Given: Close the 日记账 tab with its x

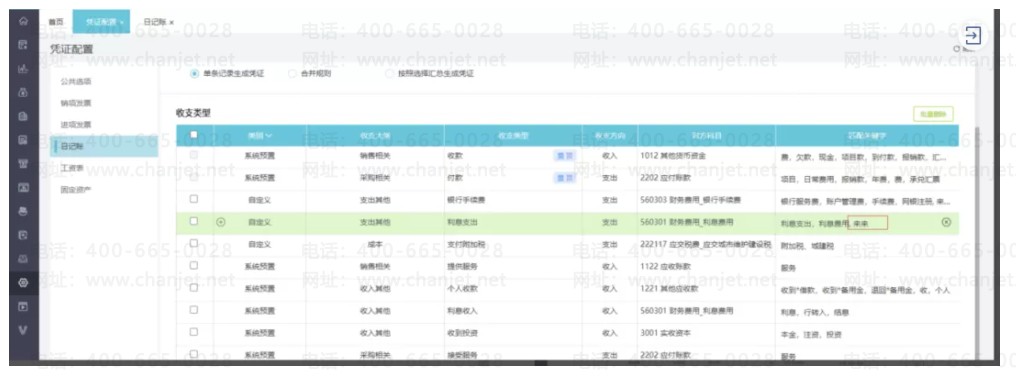Looking at the screenshot, I should tap(172, 22).
